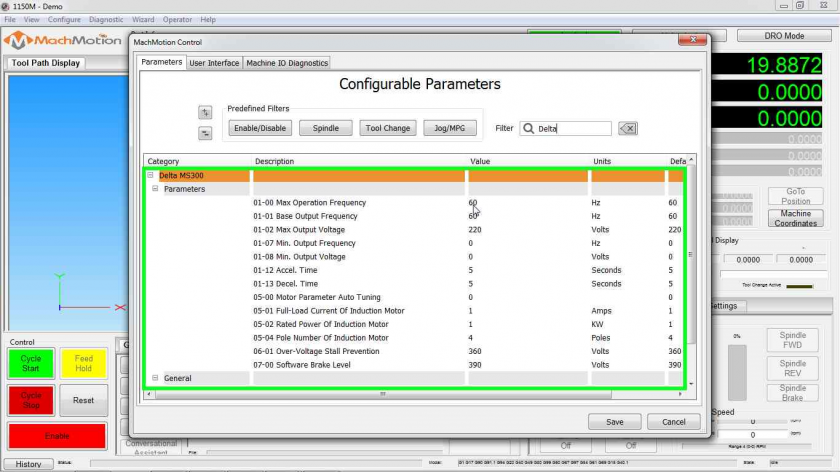The height and width of the screenshot is (472, 840).
Task: Select 01-13 Decel. Time row
Action: coord(415,283)
